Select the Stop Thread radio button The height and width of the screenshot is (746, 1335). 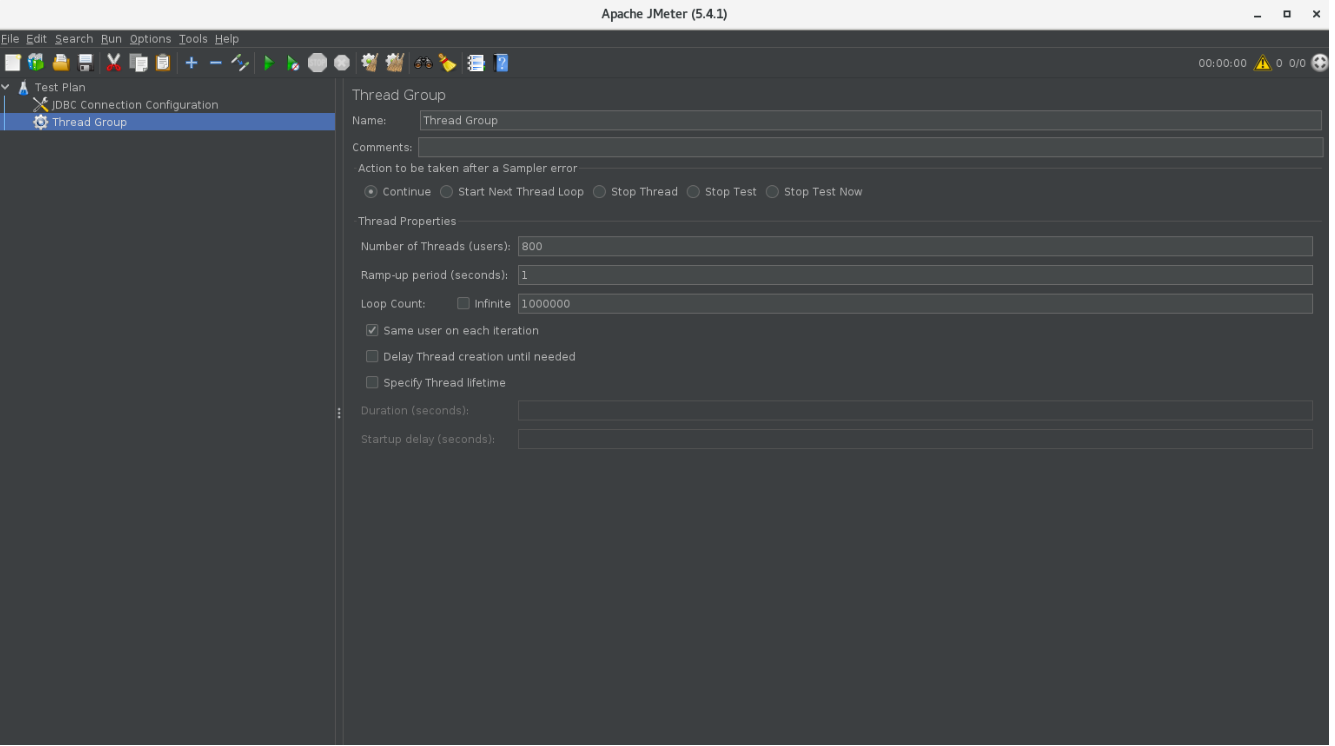click(600, 192)
